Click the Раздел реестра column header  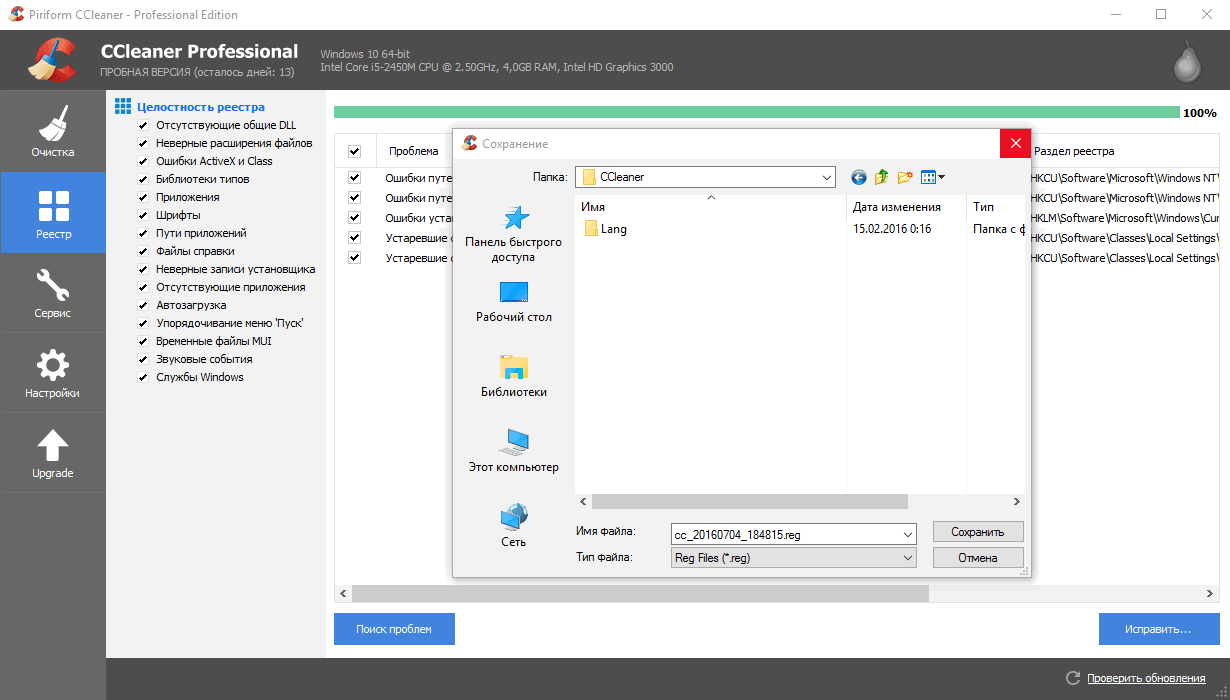coord(1074,151)
